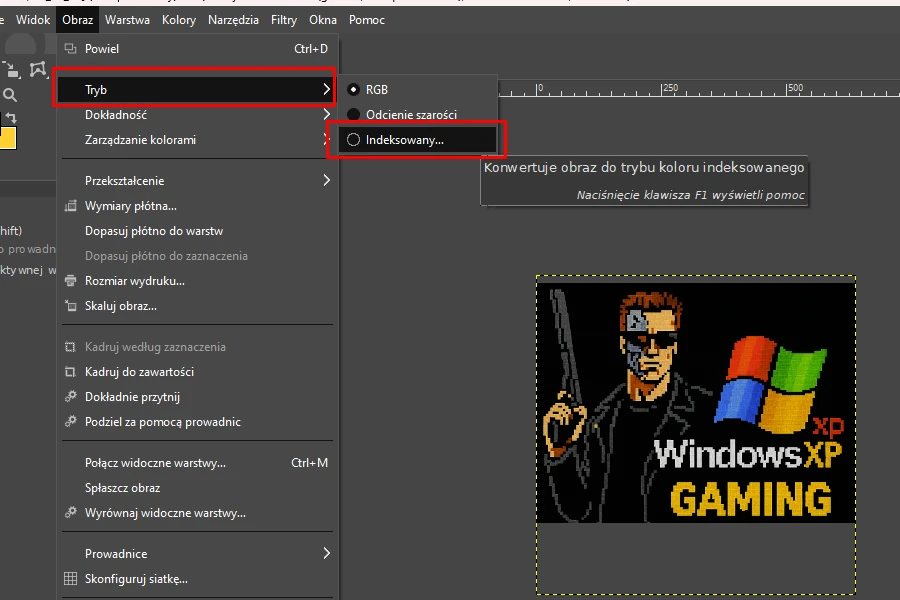Click the Dokładnie przytnij plugin icon
Image resolution: width=900 pixels, height=600 pixels.
(71, 397)
